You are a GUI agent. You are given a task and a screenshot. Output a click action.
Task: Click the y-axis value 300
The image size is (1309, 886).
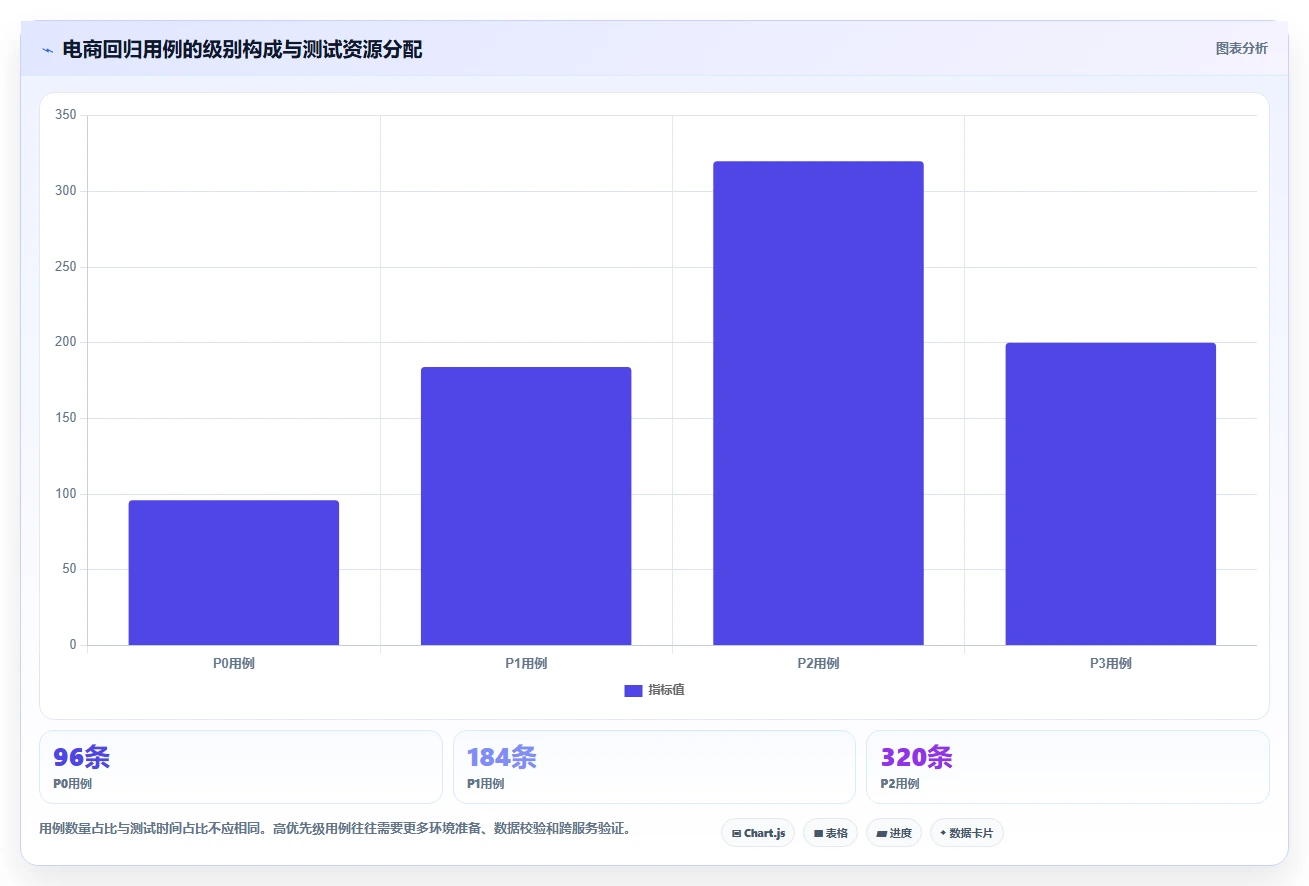tap(66, 191)
